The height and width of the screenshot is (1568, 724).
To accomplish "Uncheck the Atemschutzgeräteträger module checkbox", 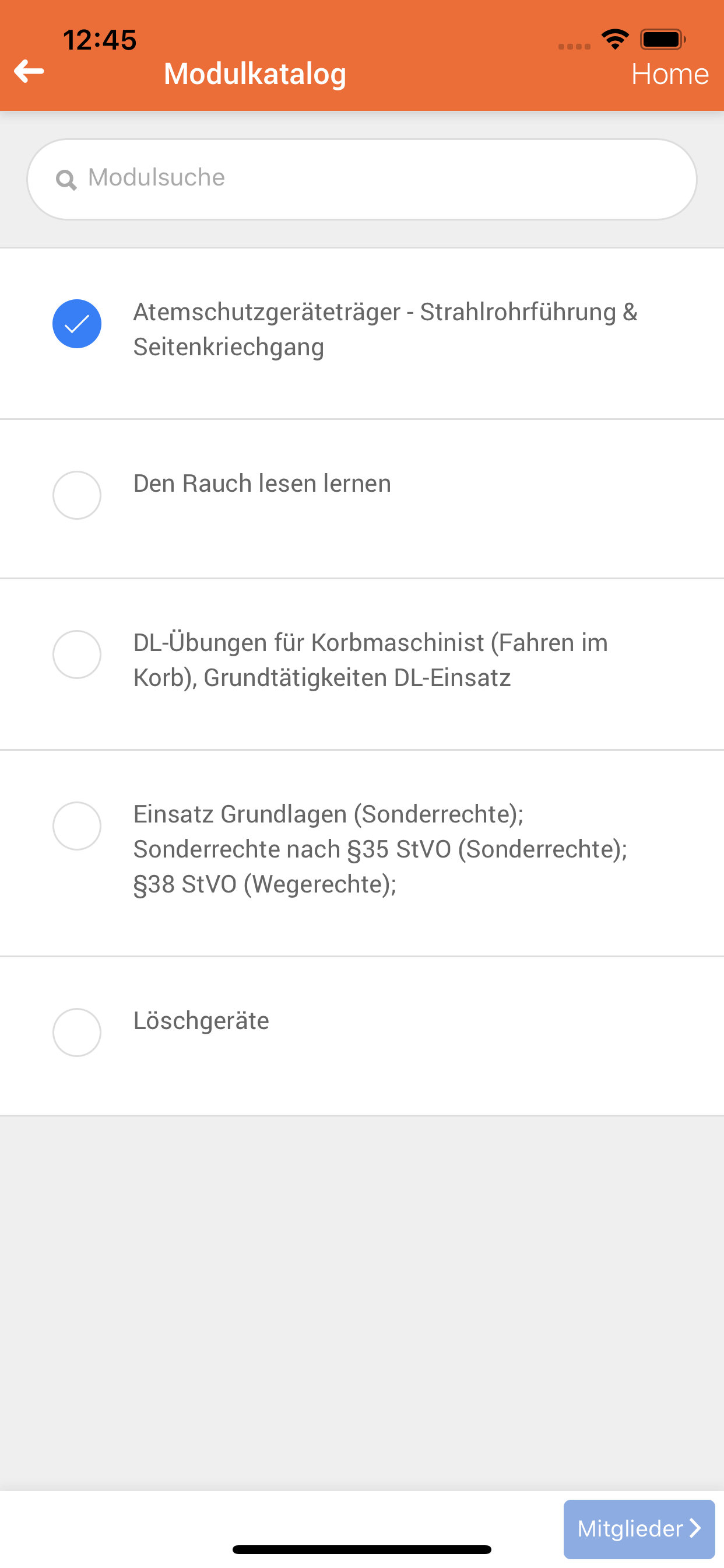I will (77, 324).
